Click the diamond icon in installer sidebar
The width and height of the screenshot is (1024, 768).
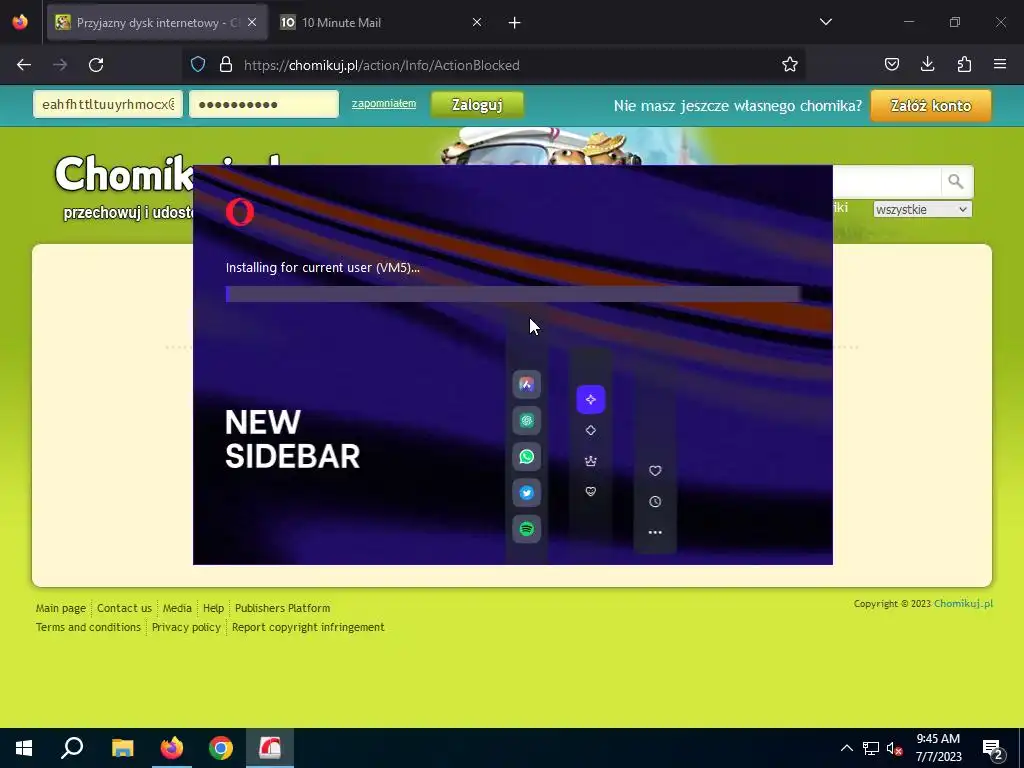(x=590, y=430)
